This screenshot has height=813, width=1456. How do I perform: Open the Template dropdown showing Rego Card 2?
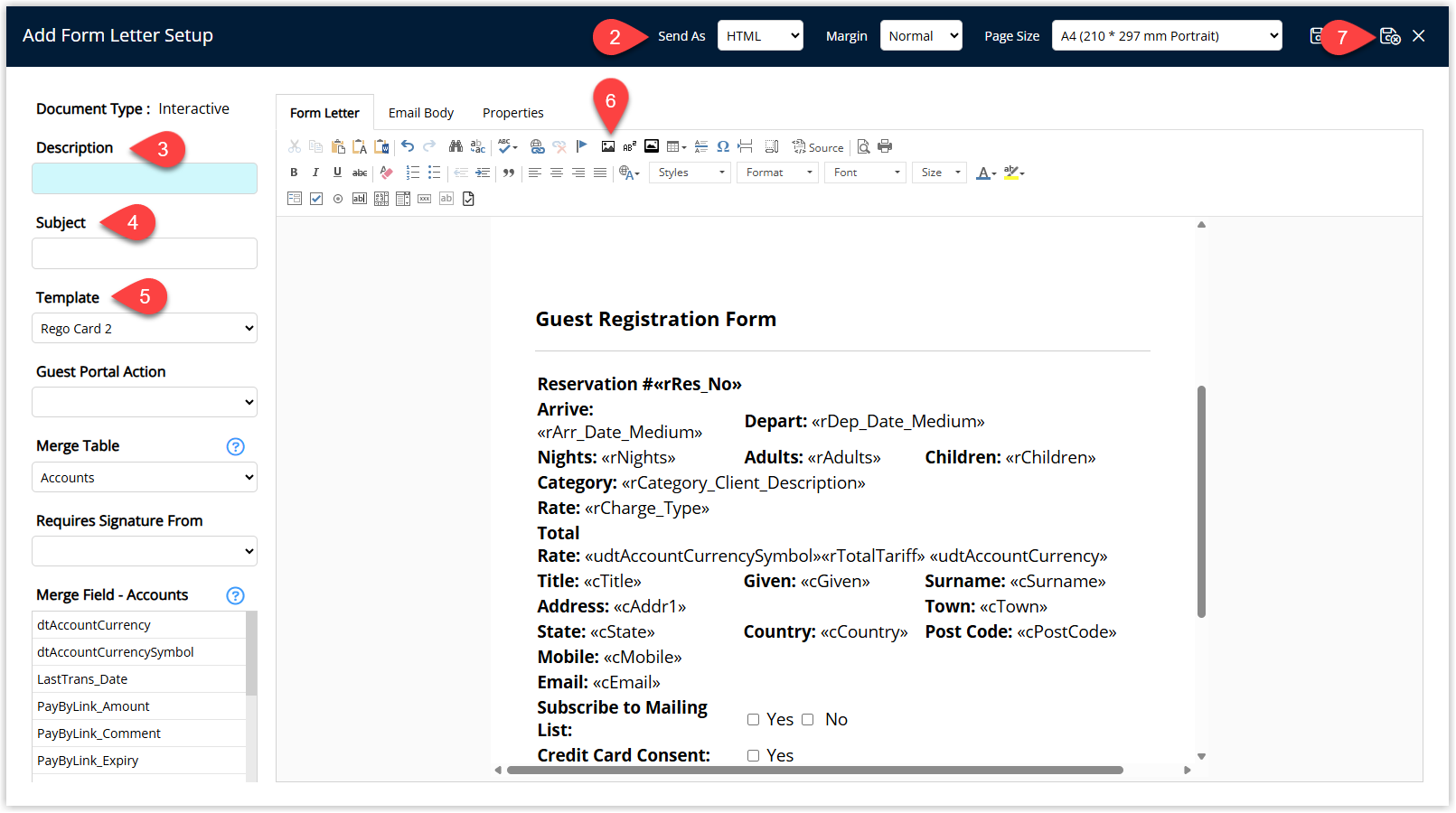pos(145,329)
